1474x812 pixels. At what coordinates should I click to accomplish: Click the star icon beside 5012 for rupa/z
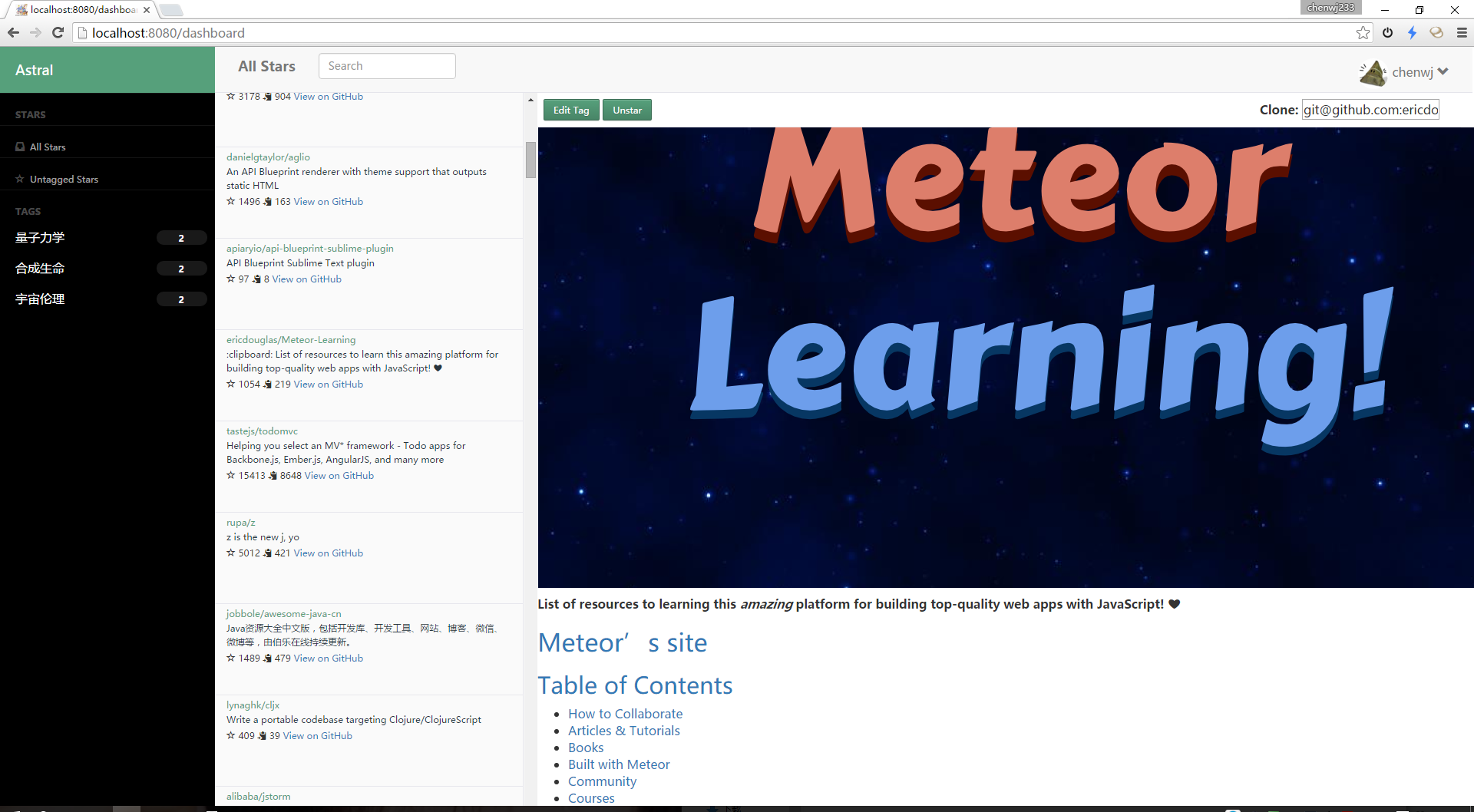[230, 553]
